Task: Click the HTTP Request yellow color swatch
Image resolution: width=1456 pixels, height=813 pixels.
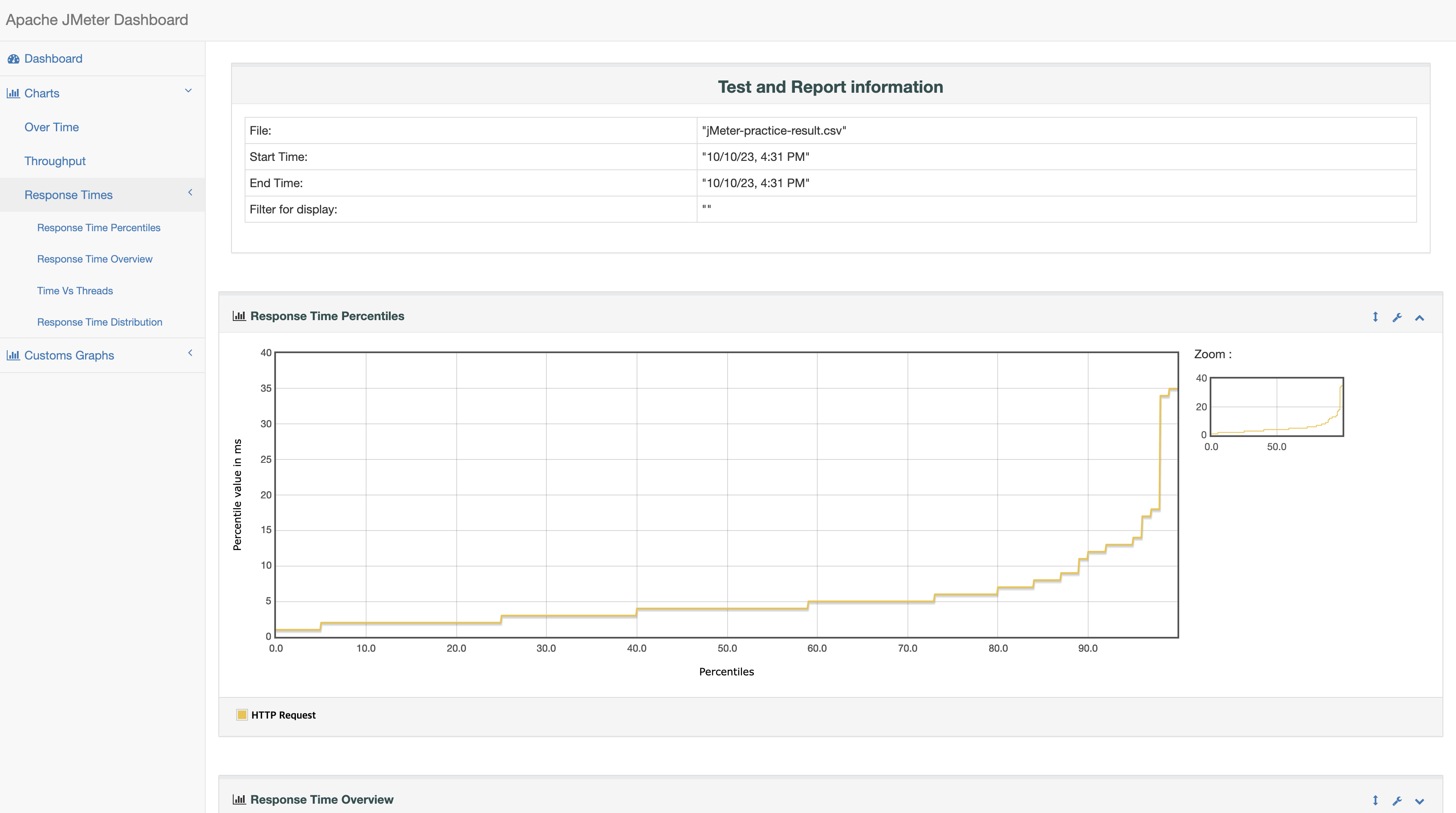Action: coord(242,715)
